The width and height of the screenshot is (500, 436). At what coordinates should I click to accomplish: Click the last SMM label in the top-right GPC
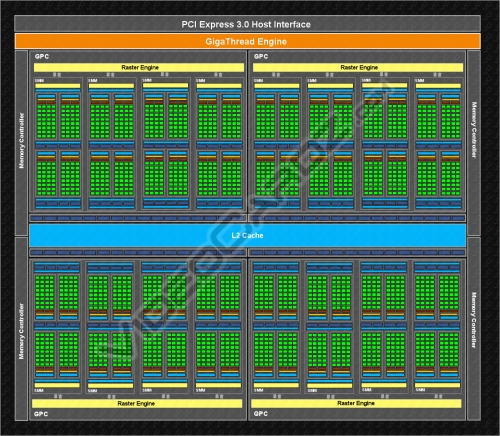[420, 80]
